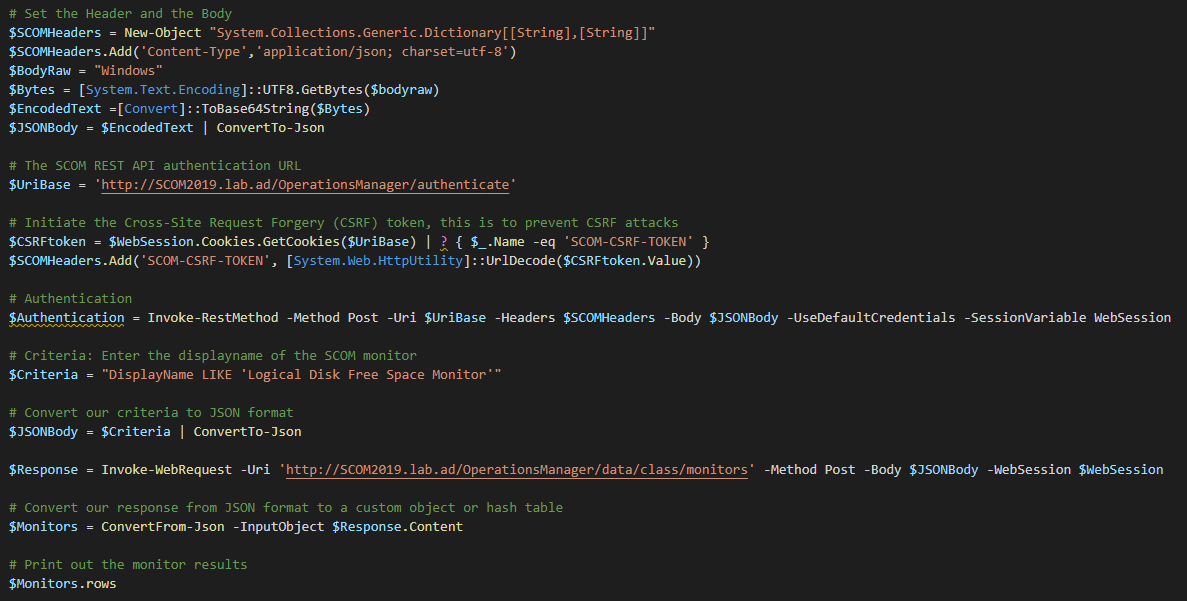The height and width of the screenshot is (601, 1187).
Task: Click [System.Web.HttpUtility] type name
Action: tap(379, 260)
